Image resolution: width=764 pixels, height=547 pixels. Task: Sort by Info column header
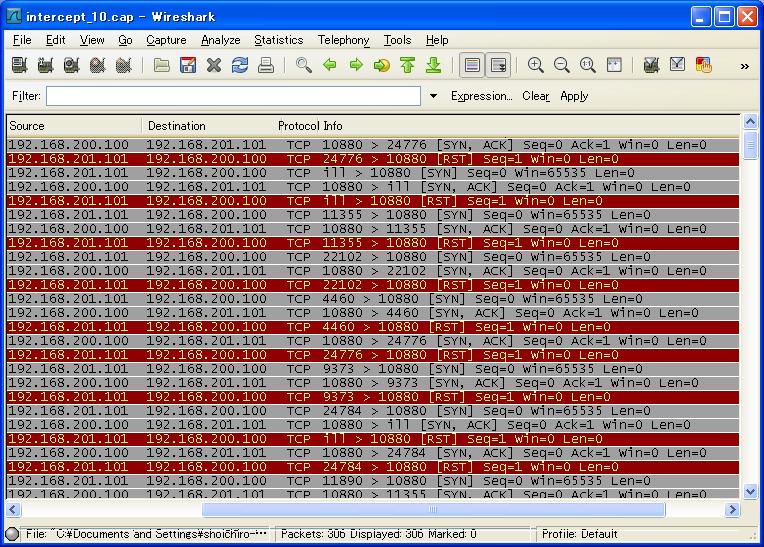click(531, 126)
